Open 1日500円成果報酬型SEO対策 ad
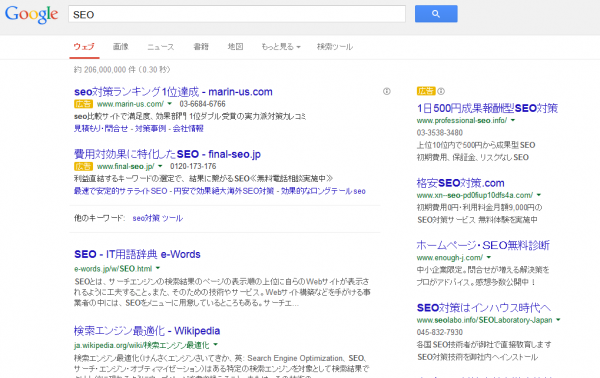Viewport: 600px width, 378px height. [487, 108]
